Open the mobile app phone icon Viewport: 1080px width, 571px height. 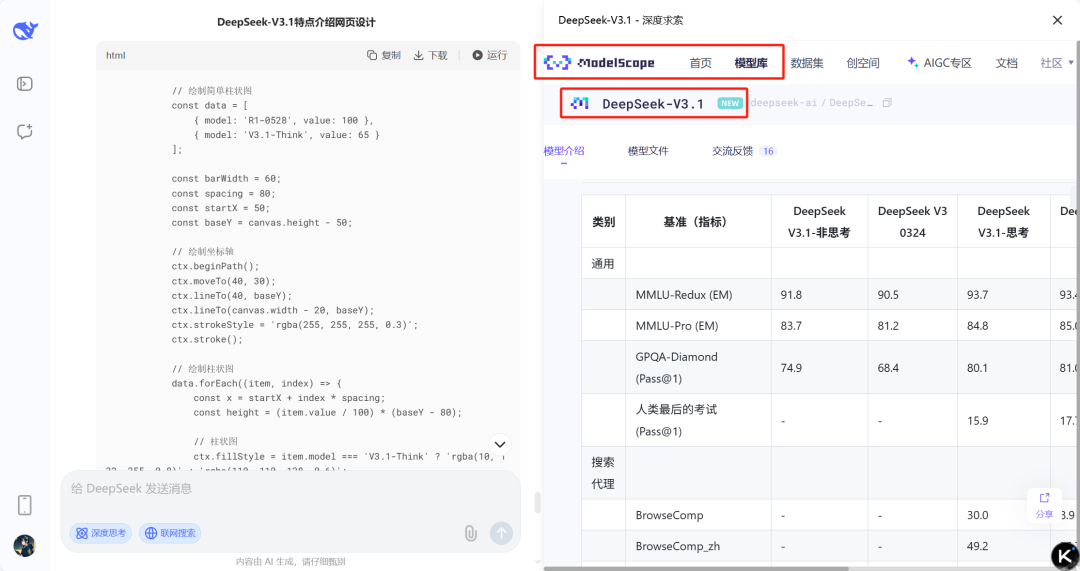click(x=25, y=505)
